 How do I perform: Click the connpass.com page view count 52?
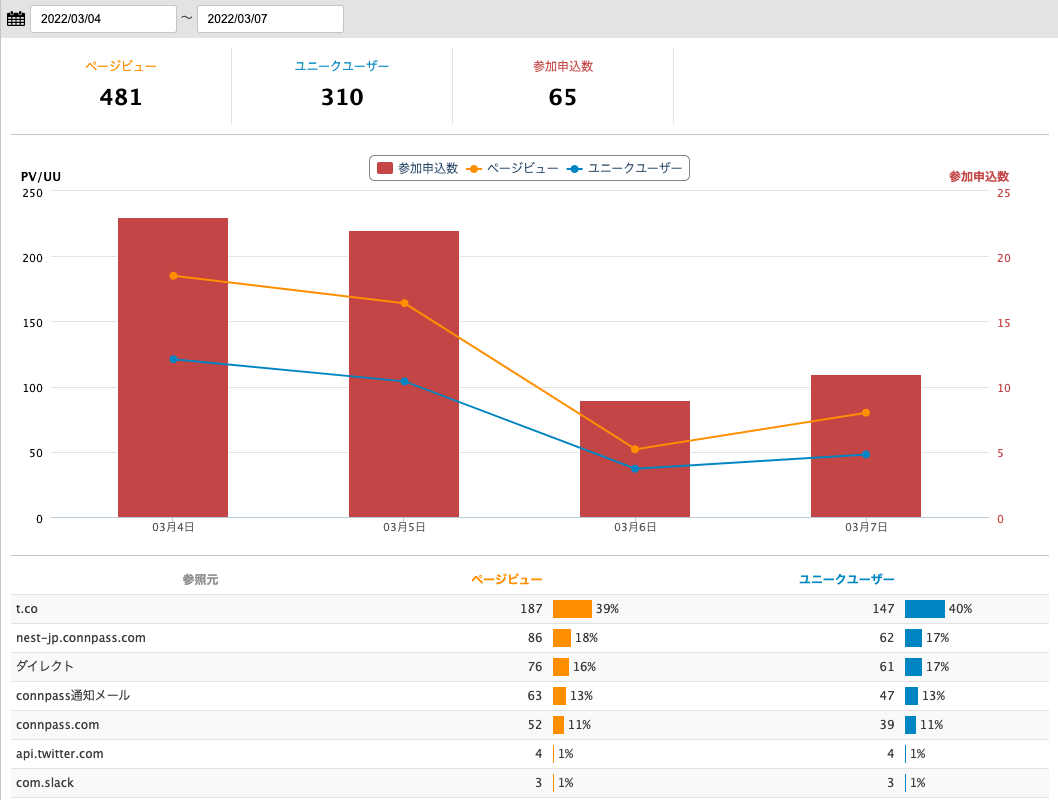tap(535, 724)
